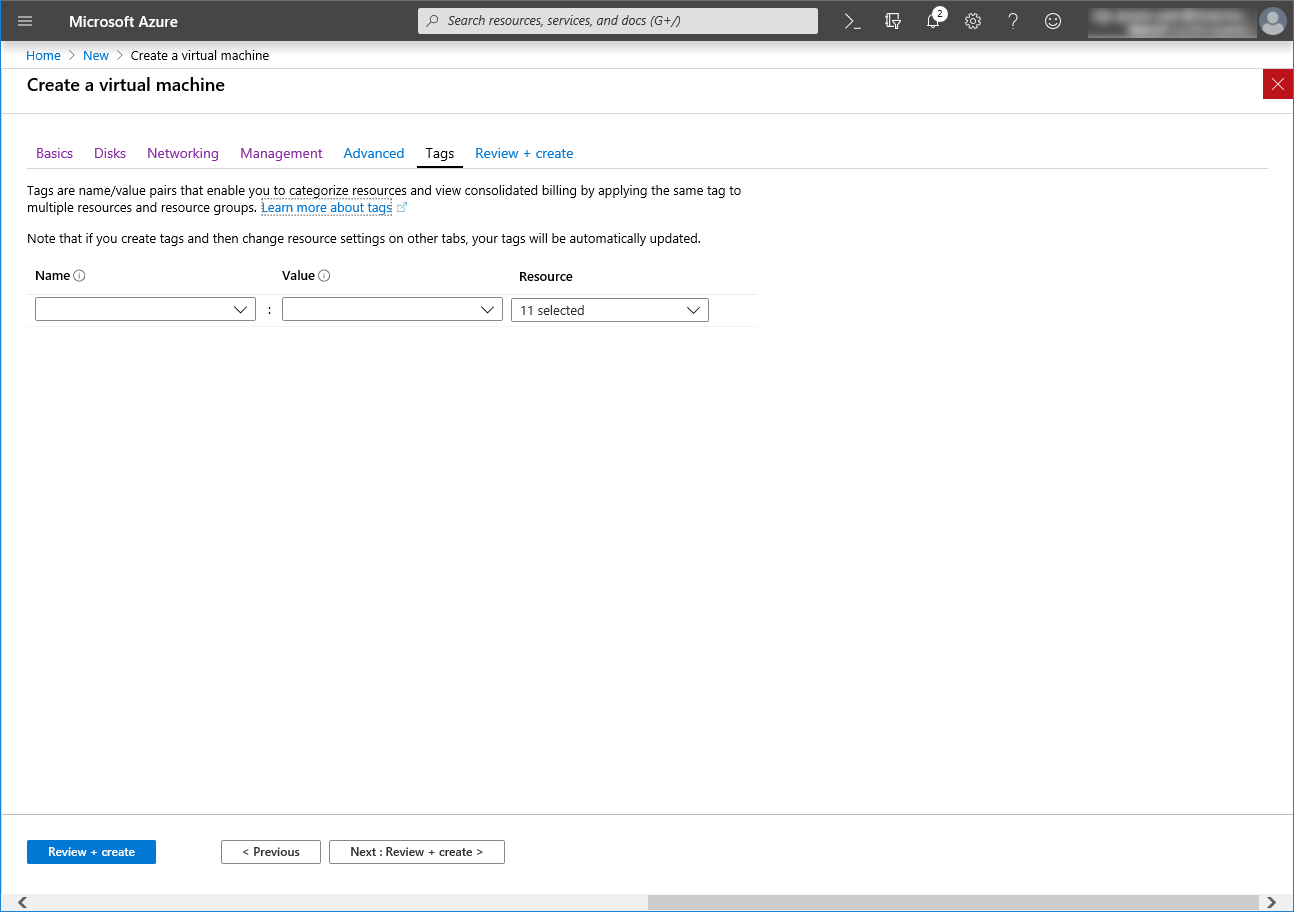Switch to the Networking tab
This screenshot has width=1294, height=912.
182,153
